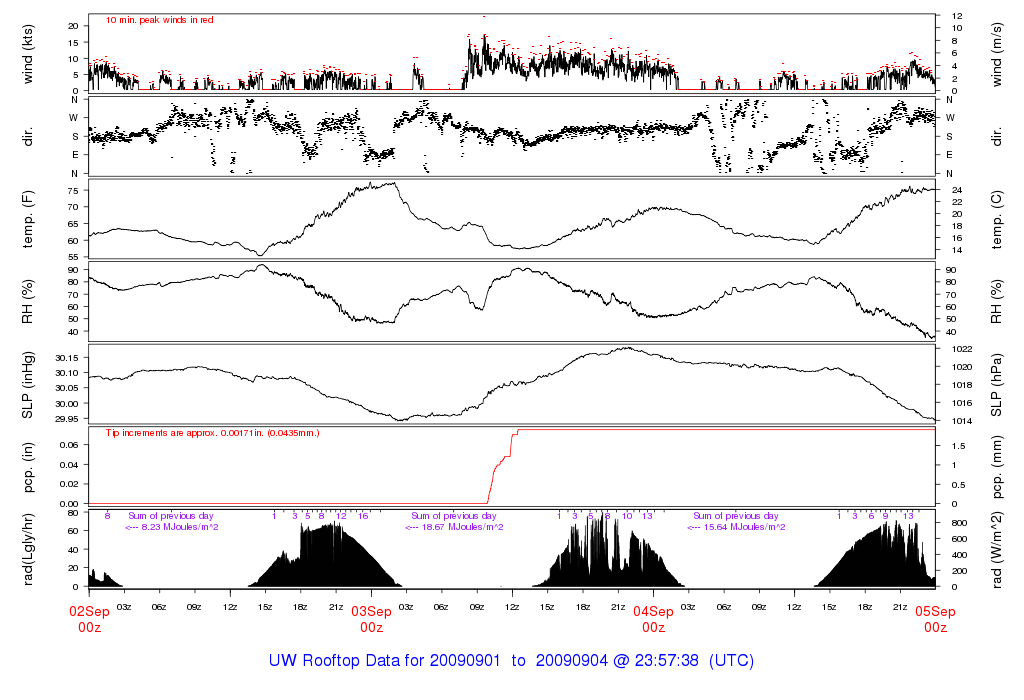Select the 'rad(Lgly/hr)' axis label
Image resolution: width=1024 pixels, height=700 pixels.
(x=27, y=549)
